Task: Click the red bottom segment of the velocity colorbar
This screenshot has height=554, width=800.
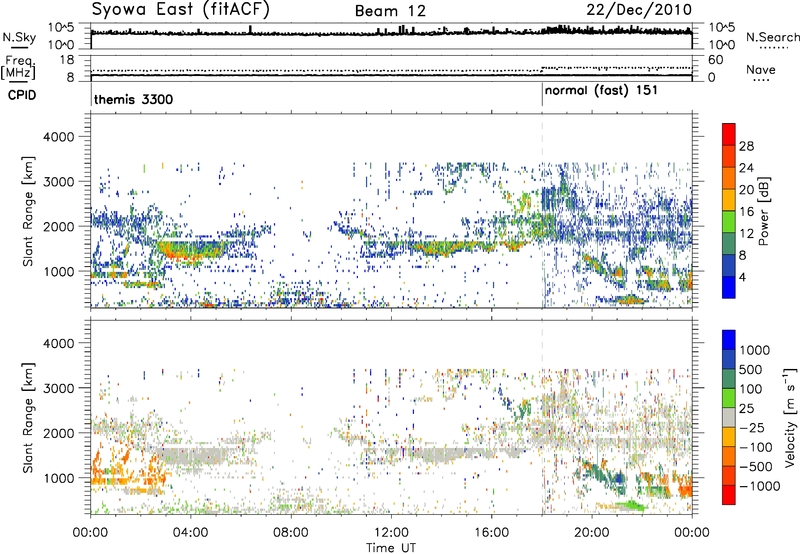Action: tap(729, 495)
